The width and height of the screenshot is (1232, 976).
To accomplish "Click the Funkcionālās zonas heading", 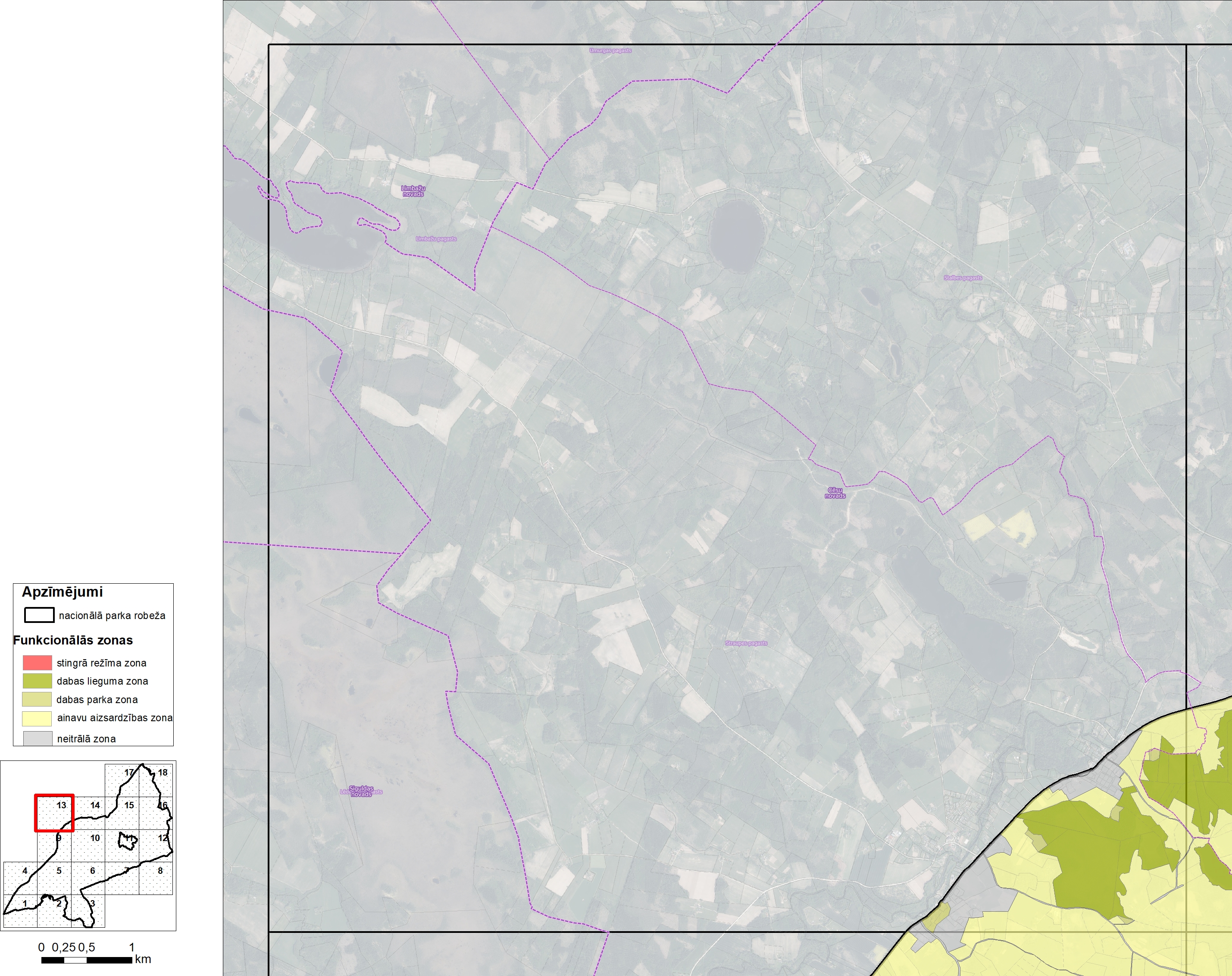I will pyautogui.click(x=73, y=640).
